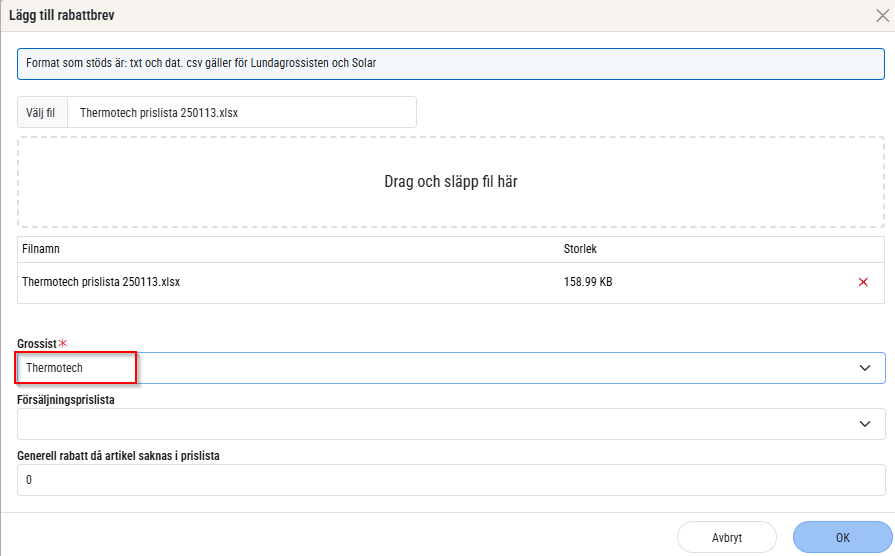Click the Grossist field label

pos(37,343)
